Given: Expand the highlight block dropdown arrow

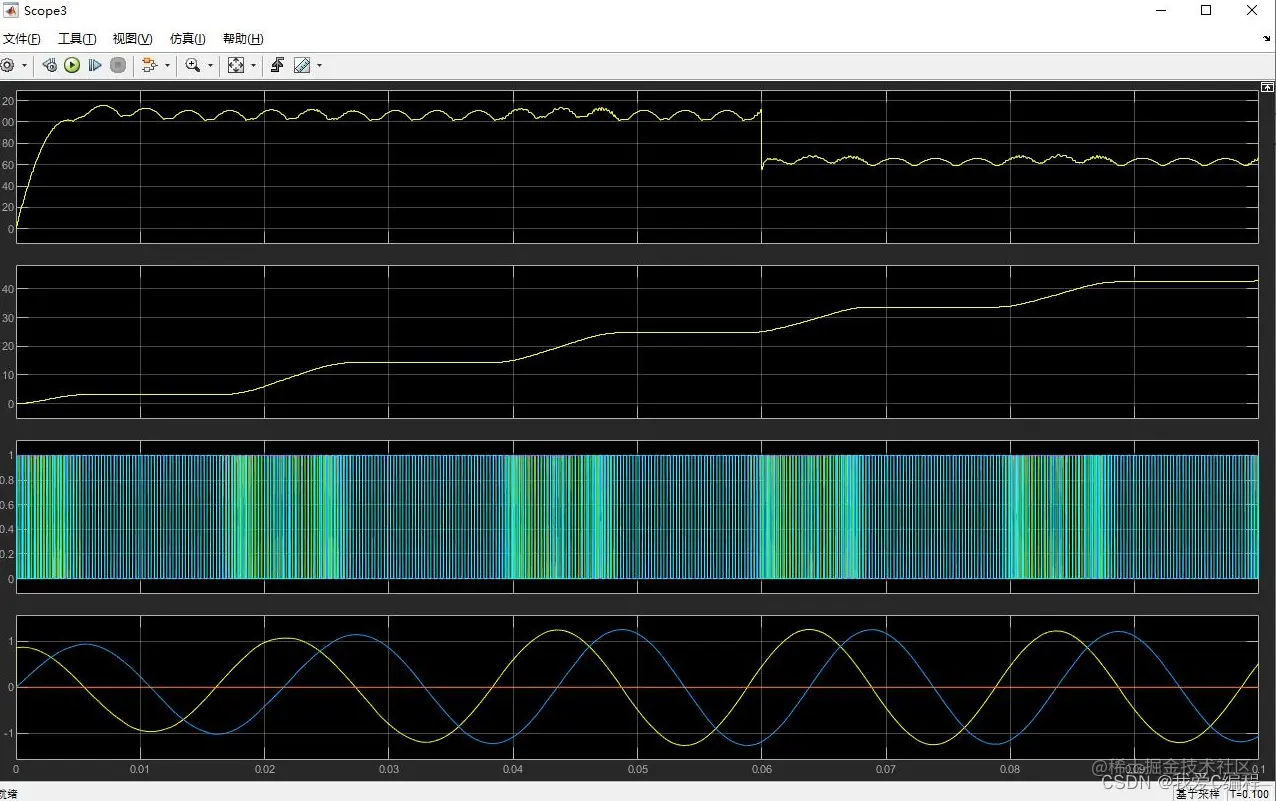Looking at the screenshot, I should click(167, 65).
